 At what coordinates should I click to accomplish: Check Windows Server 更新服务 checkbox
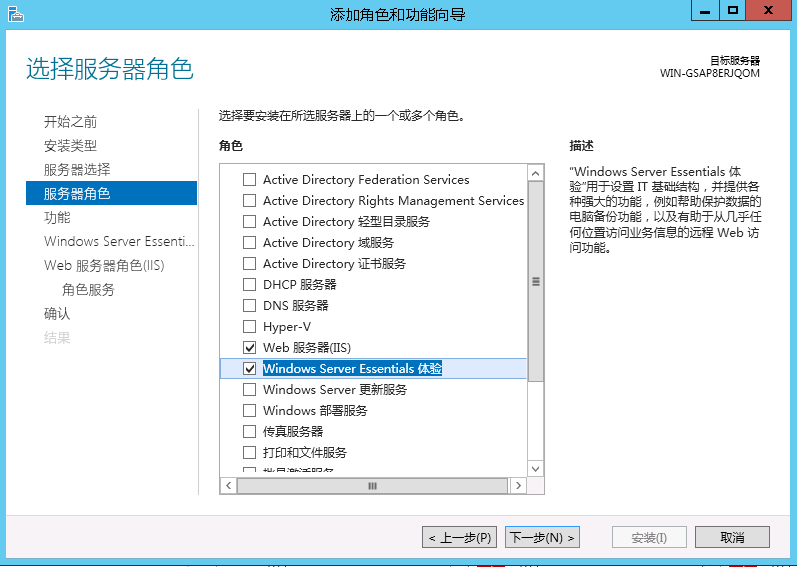[249, 390]
